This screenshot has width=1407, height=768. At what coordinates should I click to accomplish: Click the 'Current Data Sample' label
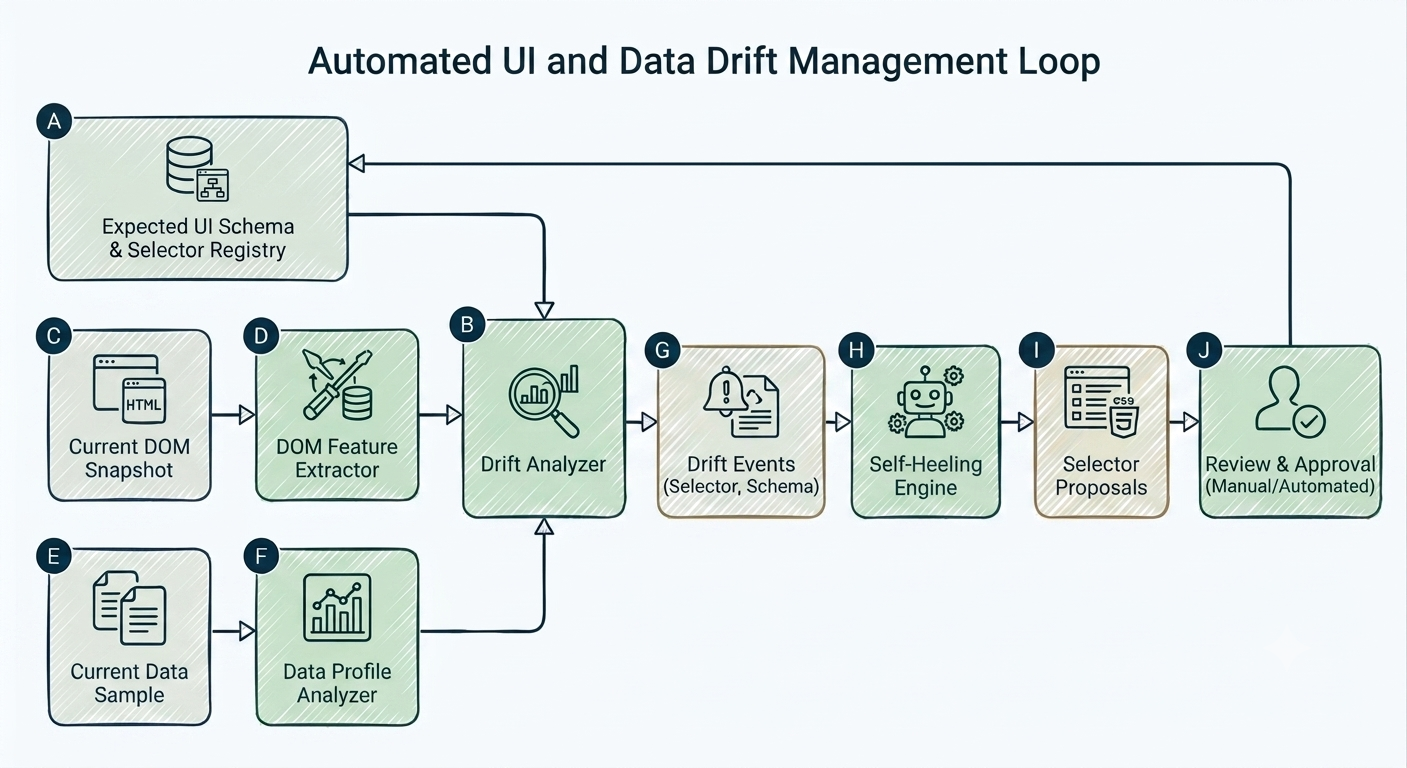pyautogui.click(x=129, y=683)
